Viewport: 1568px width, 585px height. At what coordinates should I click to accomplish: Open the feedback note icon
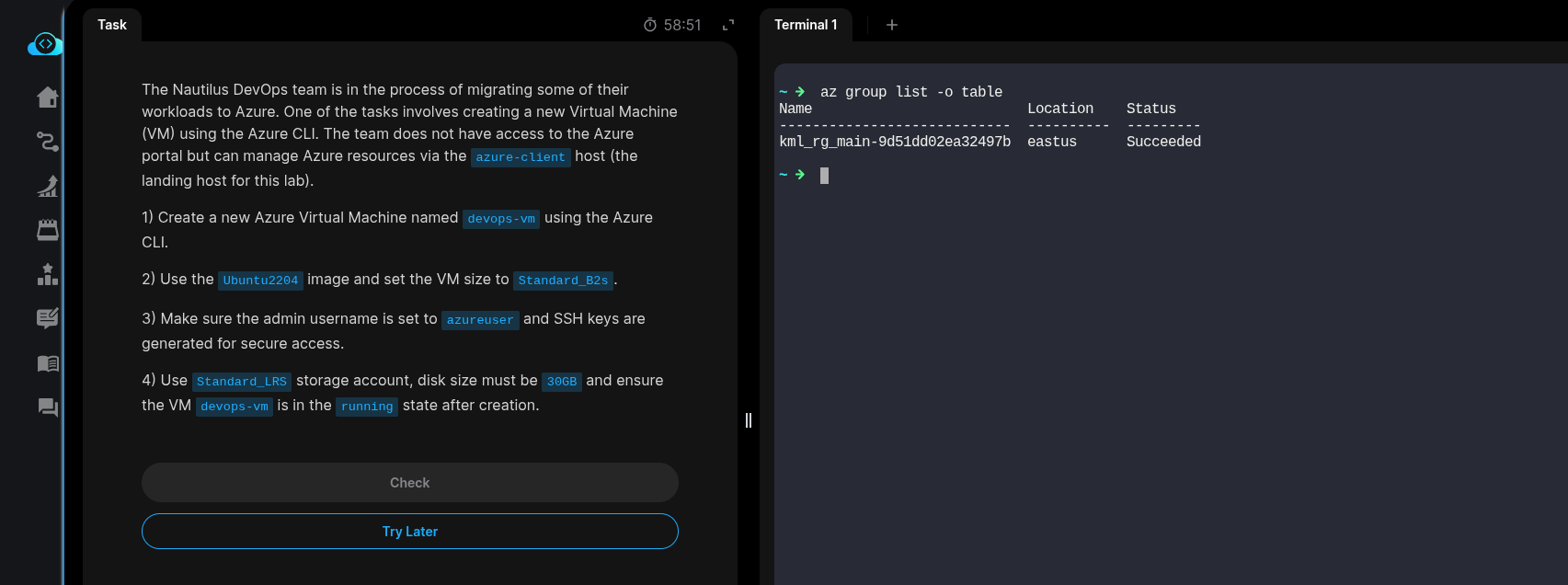[x=48, y=318]
